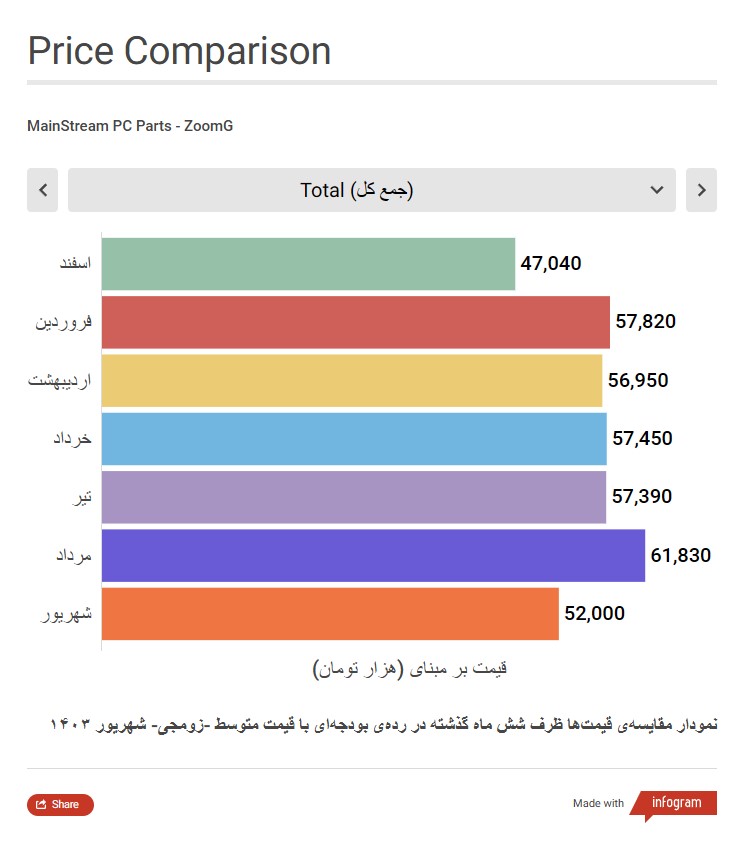Click the 47,040 value label
This screenshot has height=841, width=743.
tap(551, 263)
